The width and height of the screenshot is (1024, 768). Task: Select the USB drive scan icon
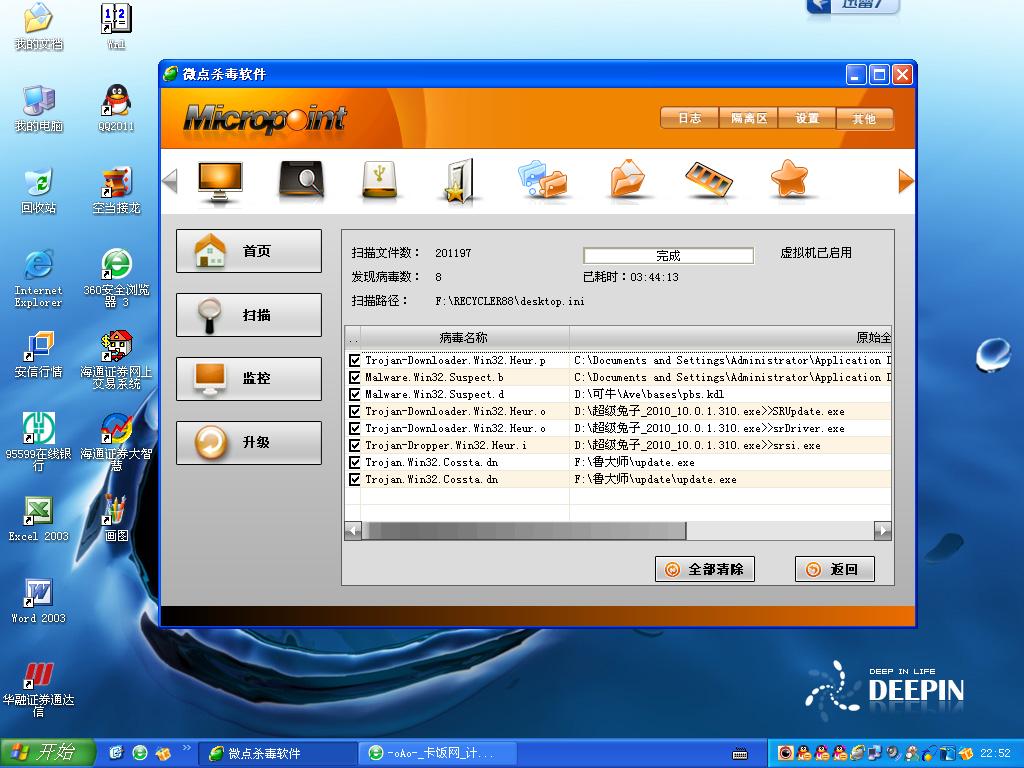pyautogui.click(x=379, y=180)
